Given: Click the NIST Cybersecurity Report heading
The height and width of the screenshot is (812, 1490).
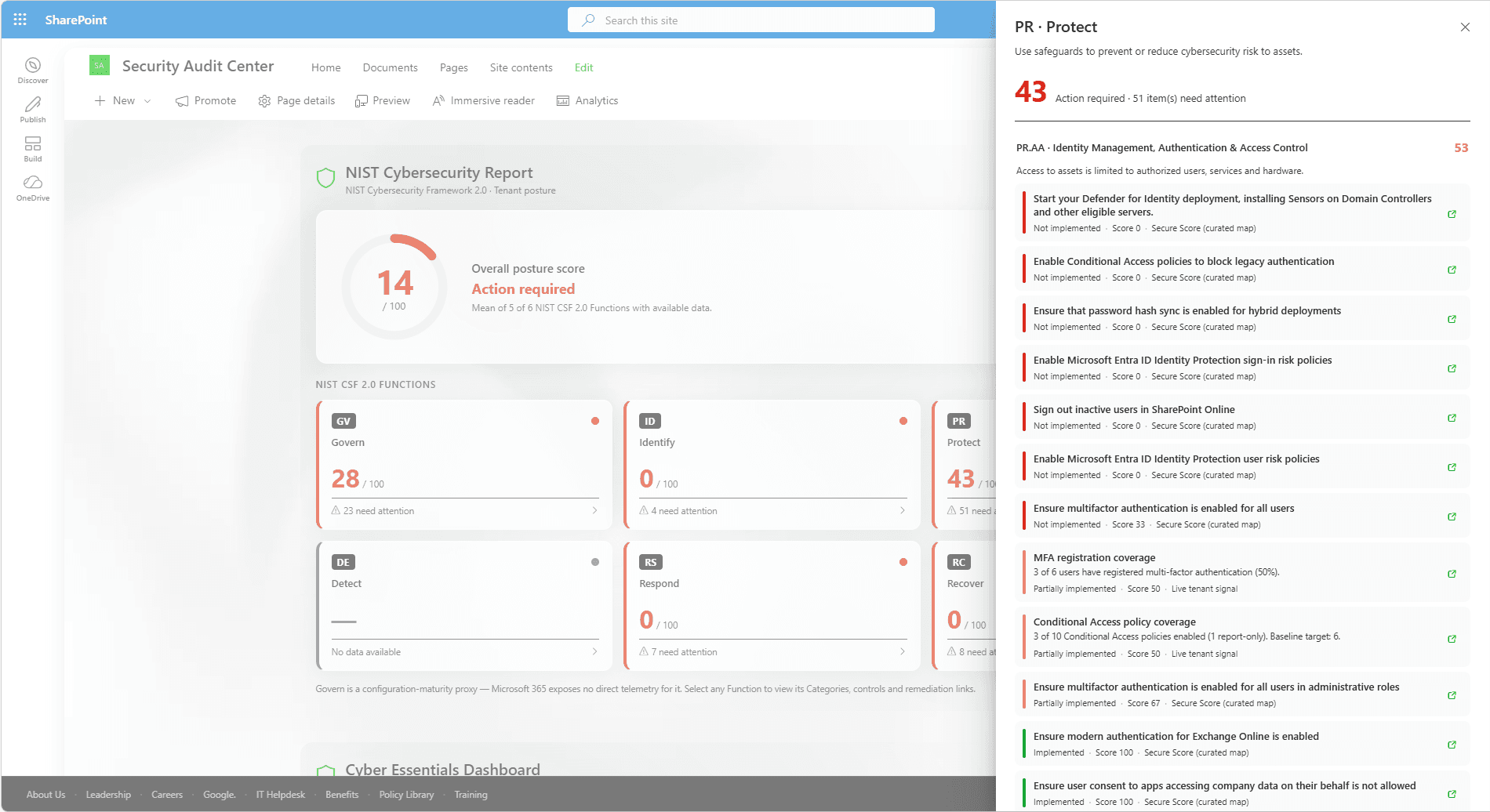Looking at the screenshot, I should click(x=439, y=172).
